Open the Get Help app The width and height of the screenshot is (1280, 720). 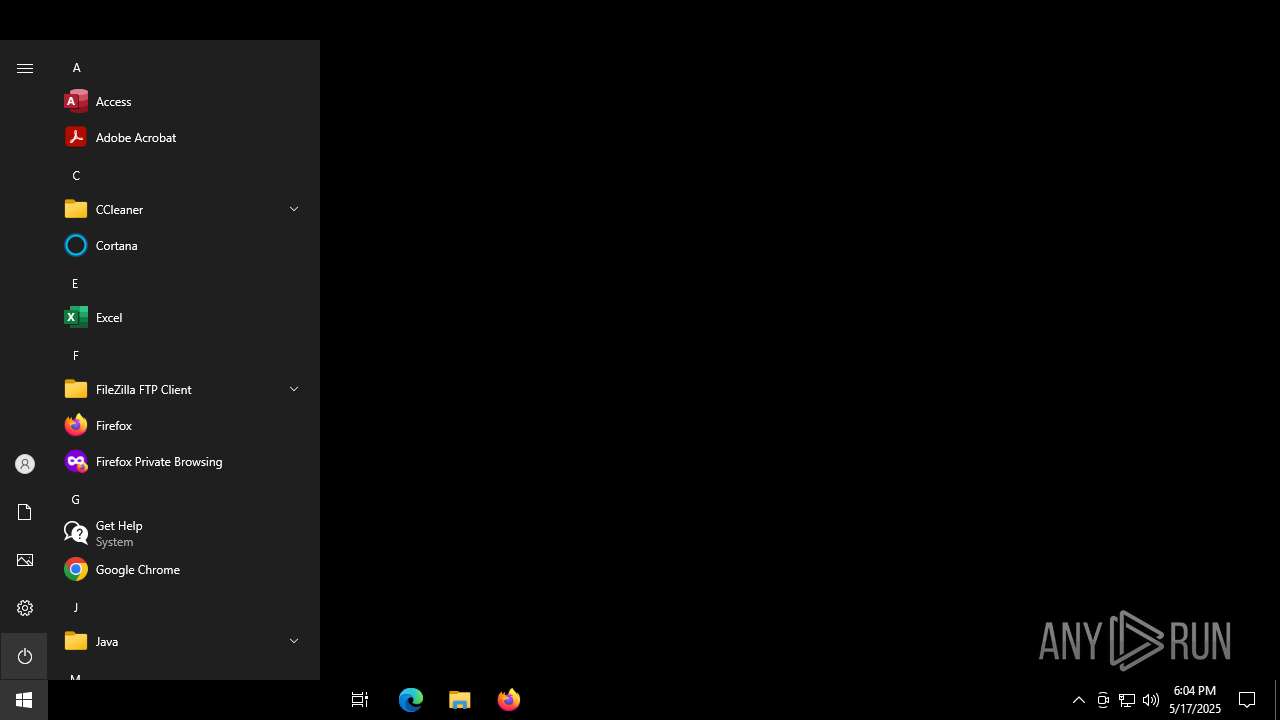point(184,533)
